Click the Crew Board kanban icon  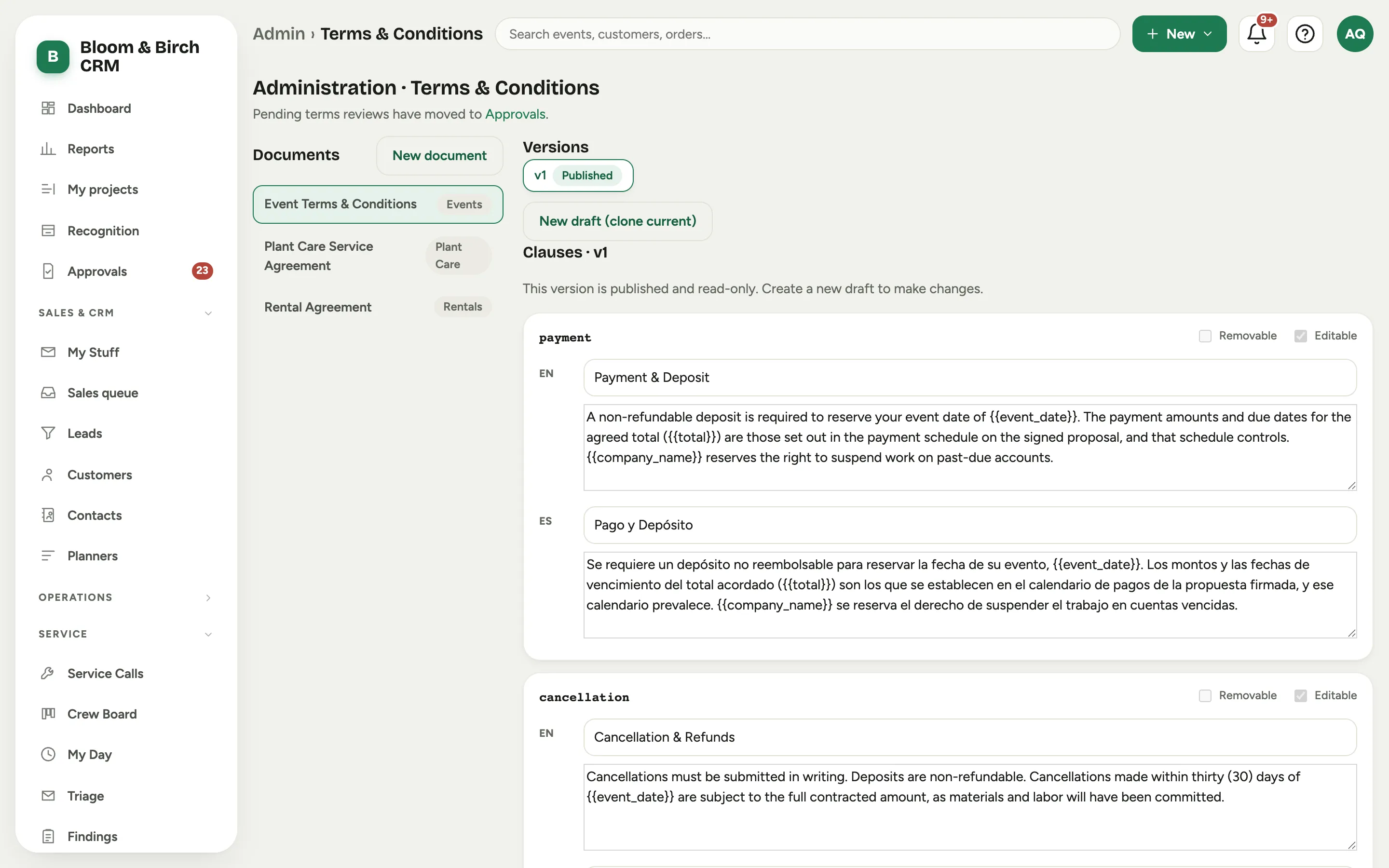(x=48, y=714)
